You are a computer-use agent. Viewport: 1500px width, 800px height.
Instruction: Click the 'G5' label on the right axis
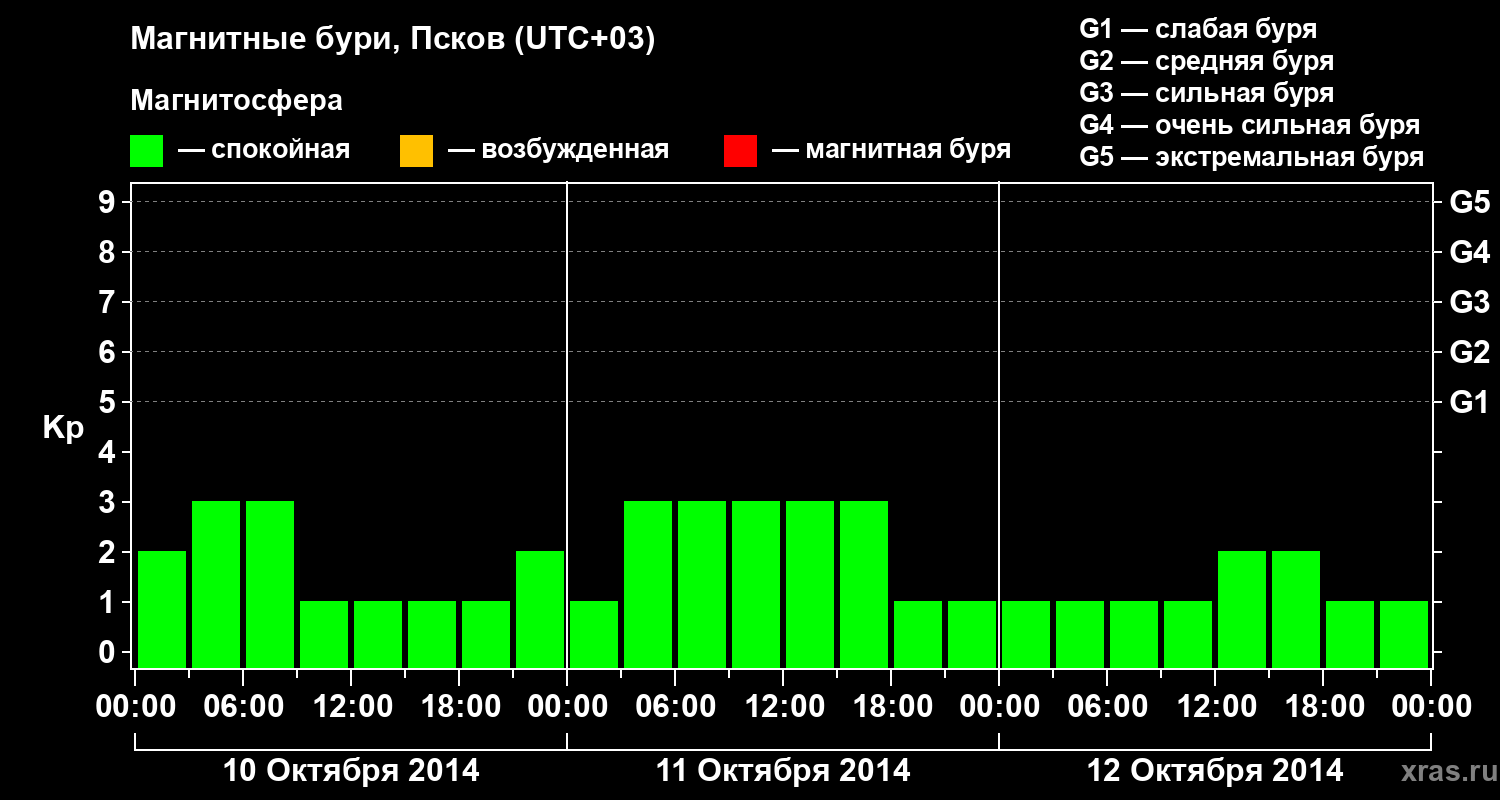point(1469,202)
